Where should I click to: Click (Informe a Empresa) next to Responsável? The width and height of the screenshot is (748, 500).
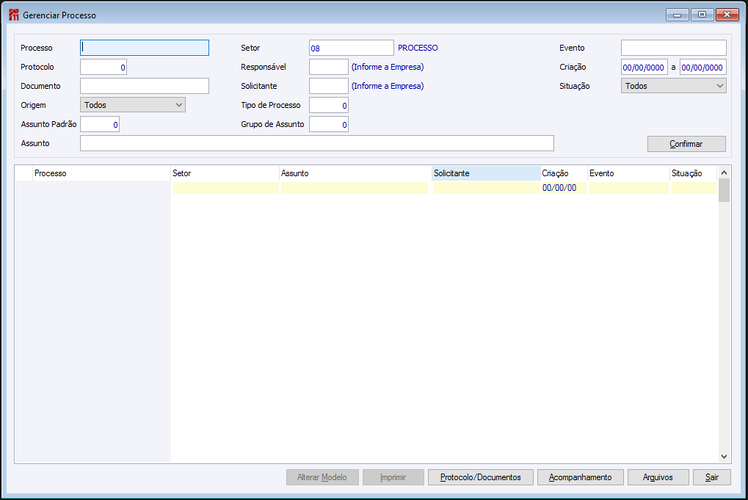coord(387,67)
